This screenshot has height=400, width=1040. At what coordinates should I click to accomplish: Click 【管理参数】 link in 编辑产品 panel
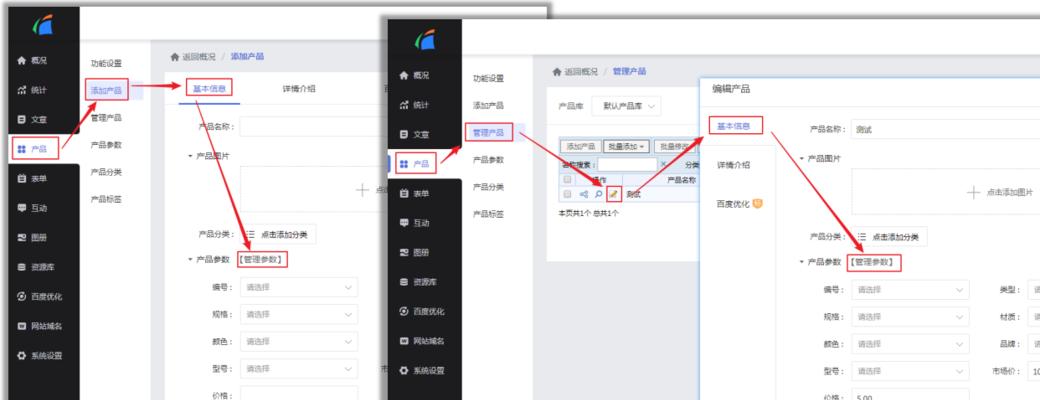pyautogui.click(x=874, y=263)
